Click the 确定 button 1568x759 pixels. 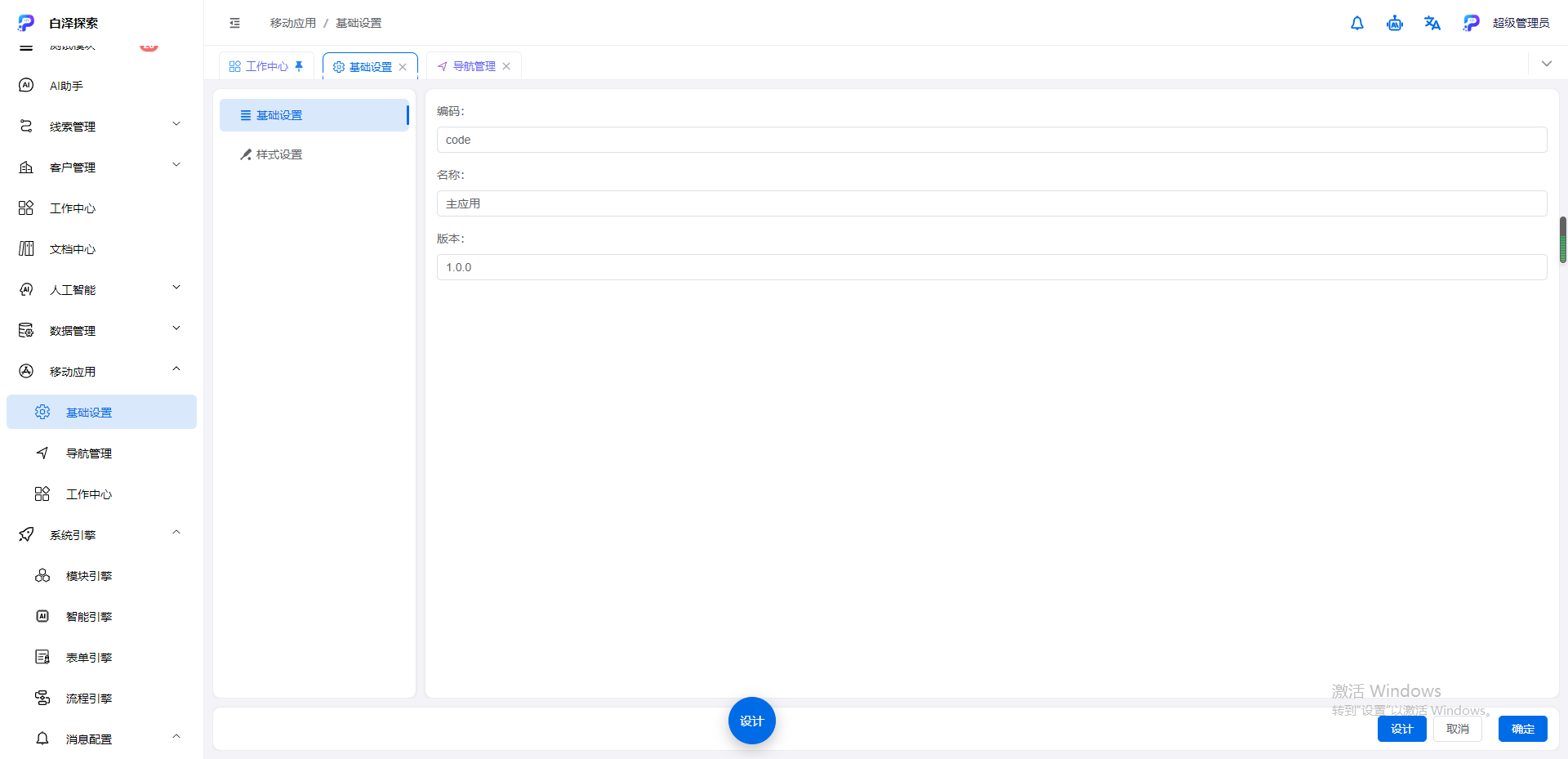(x=1522, y=729)
